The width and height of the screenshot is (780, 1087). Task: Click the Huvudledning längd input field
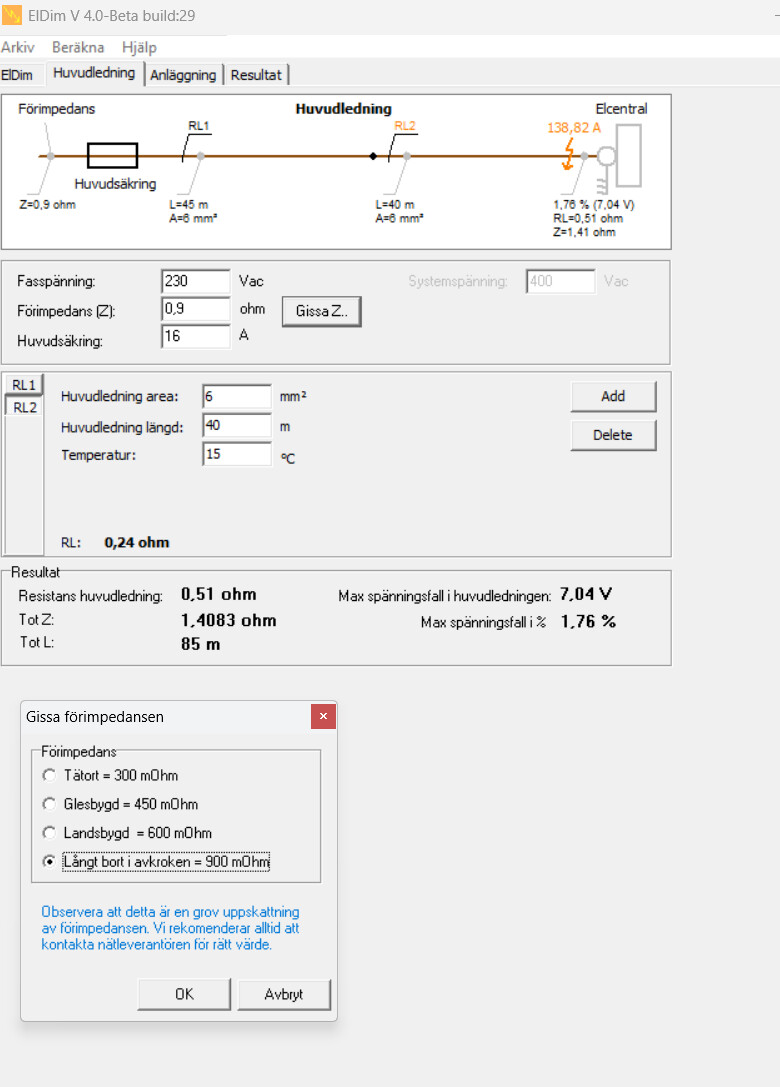(x=236, y=426)
